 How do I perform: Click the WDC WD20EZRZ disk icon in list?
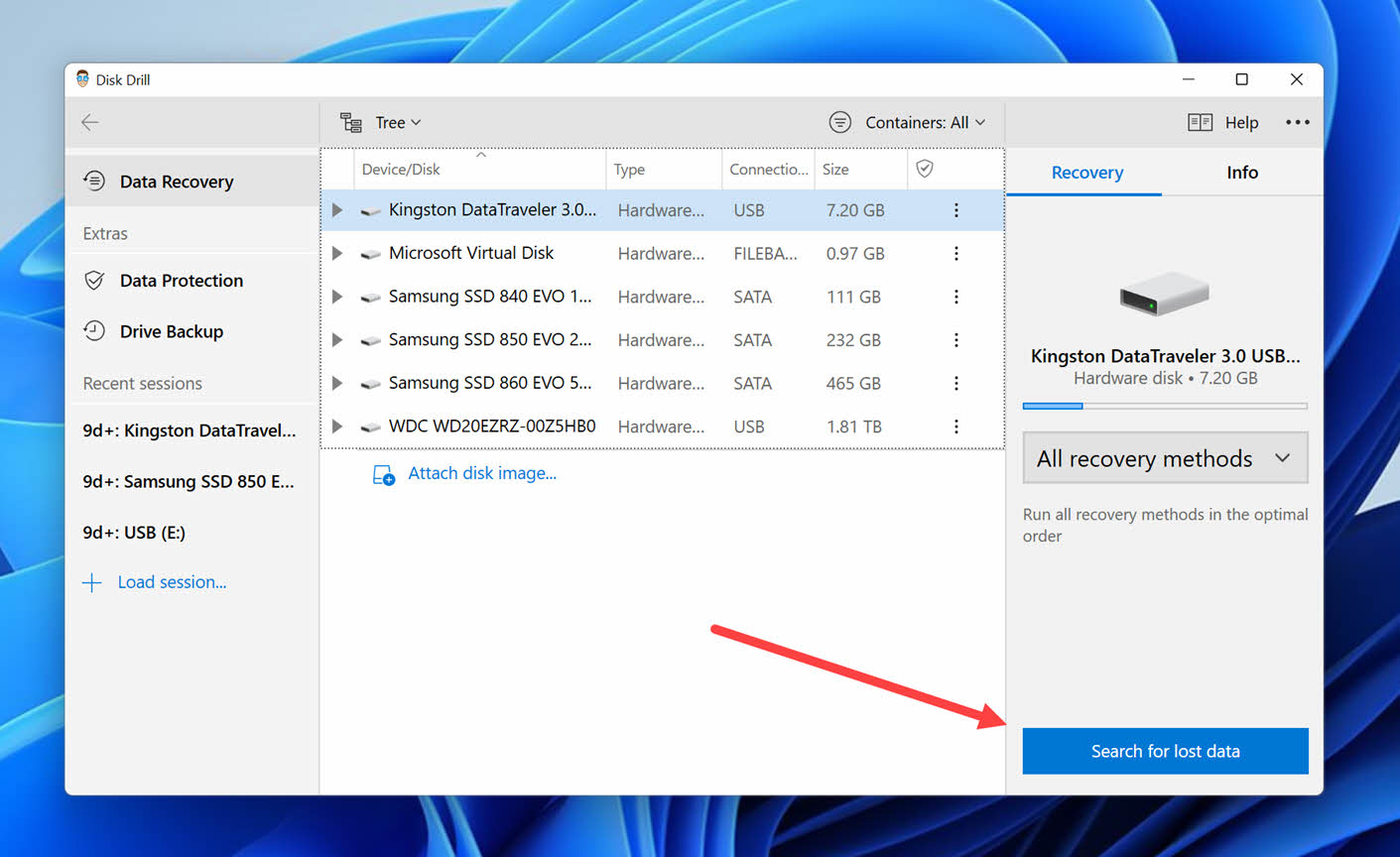click(x=370, y=428)
